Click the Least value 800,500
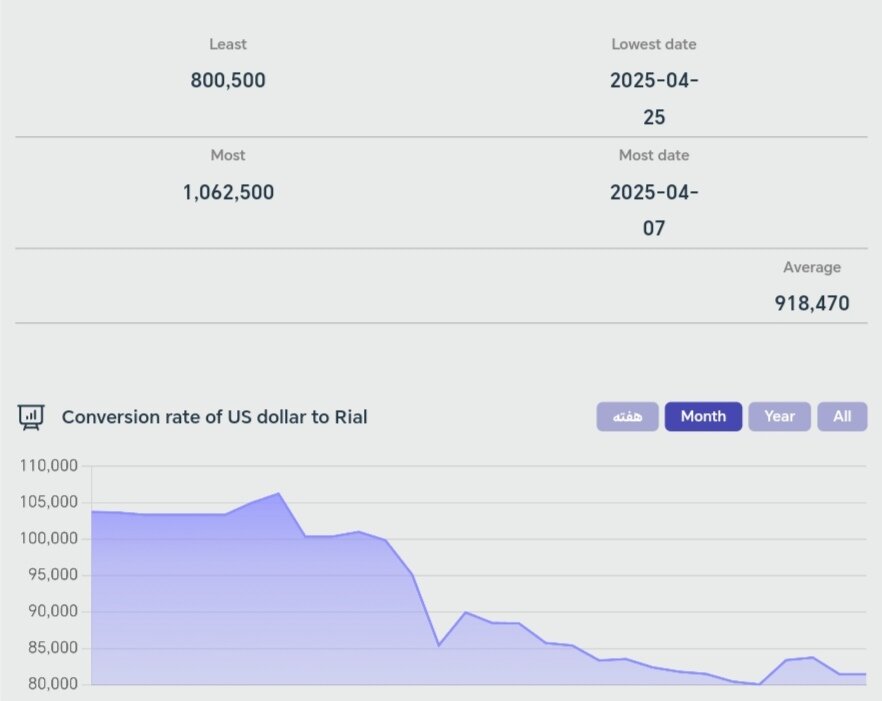The height and width of the screenshot is (701, 882). [x=228, y=80]
